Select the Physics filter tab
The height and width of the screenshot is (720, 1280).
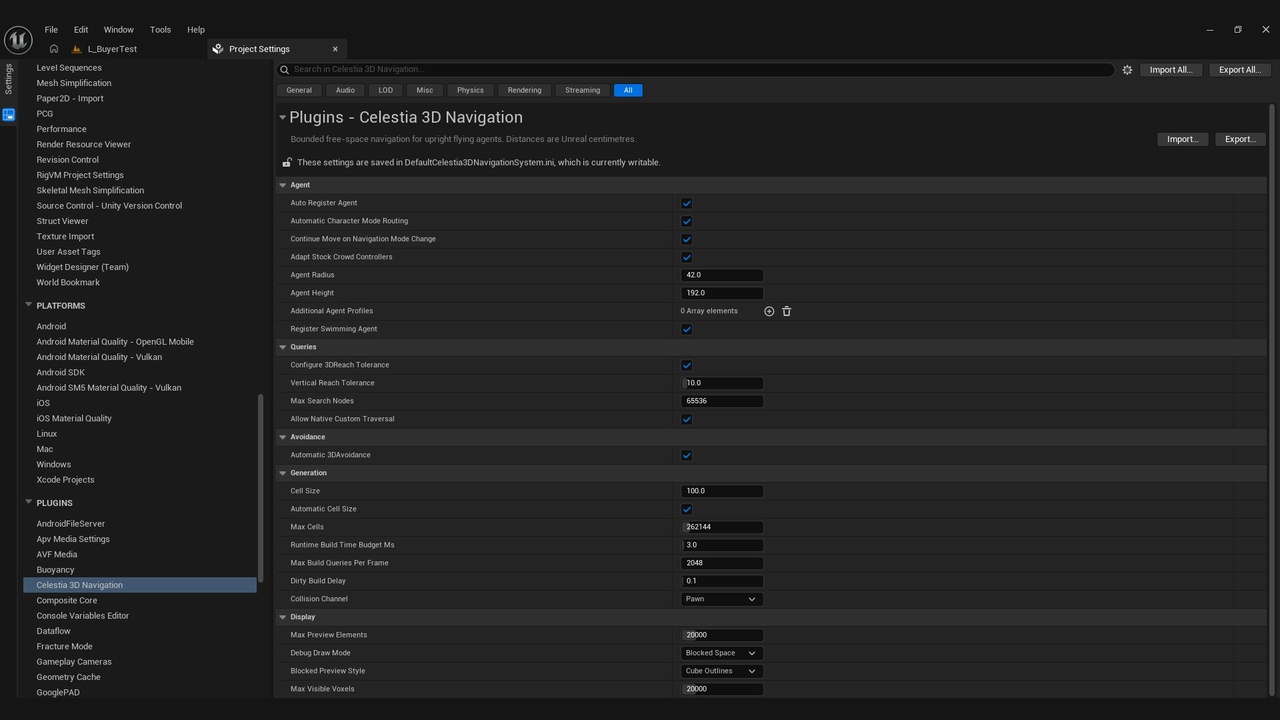click(x=470, y=90)
